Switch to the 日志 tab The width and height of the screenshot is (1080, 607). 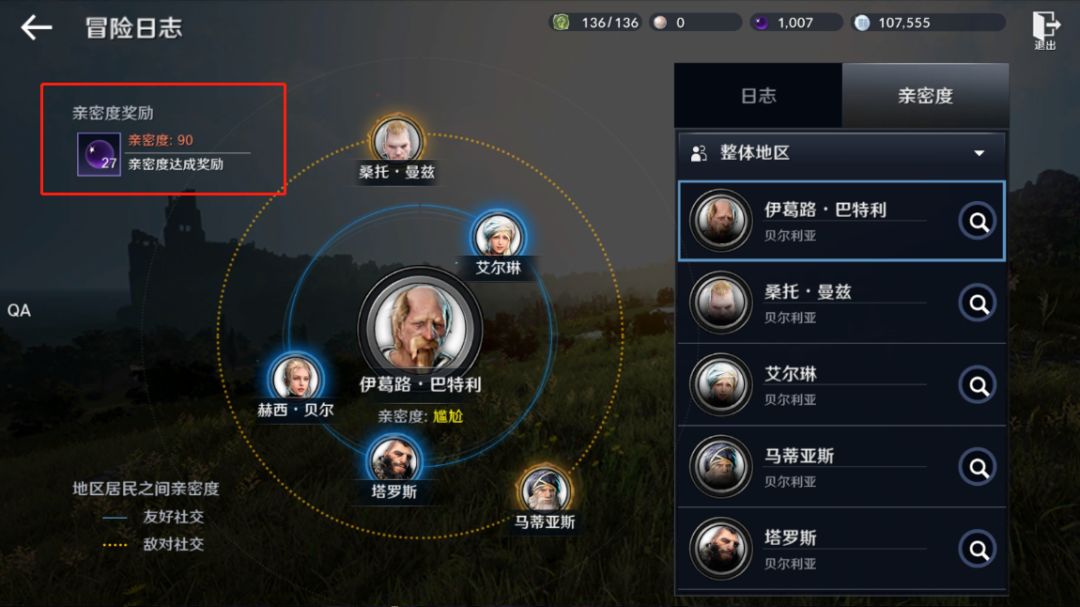pos(758,96)
